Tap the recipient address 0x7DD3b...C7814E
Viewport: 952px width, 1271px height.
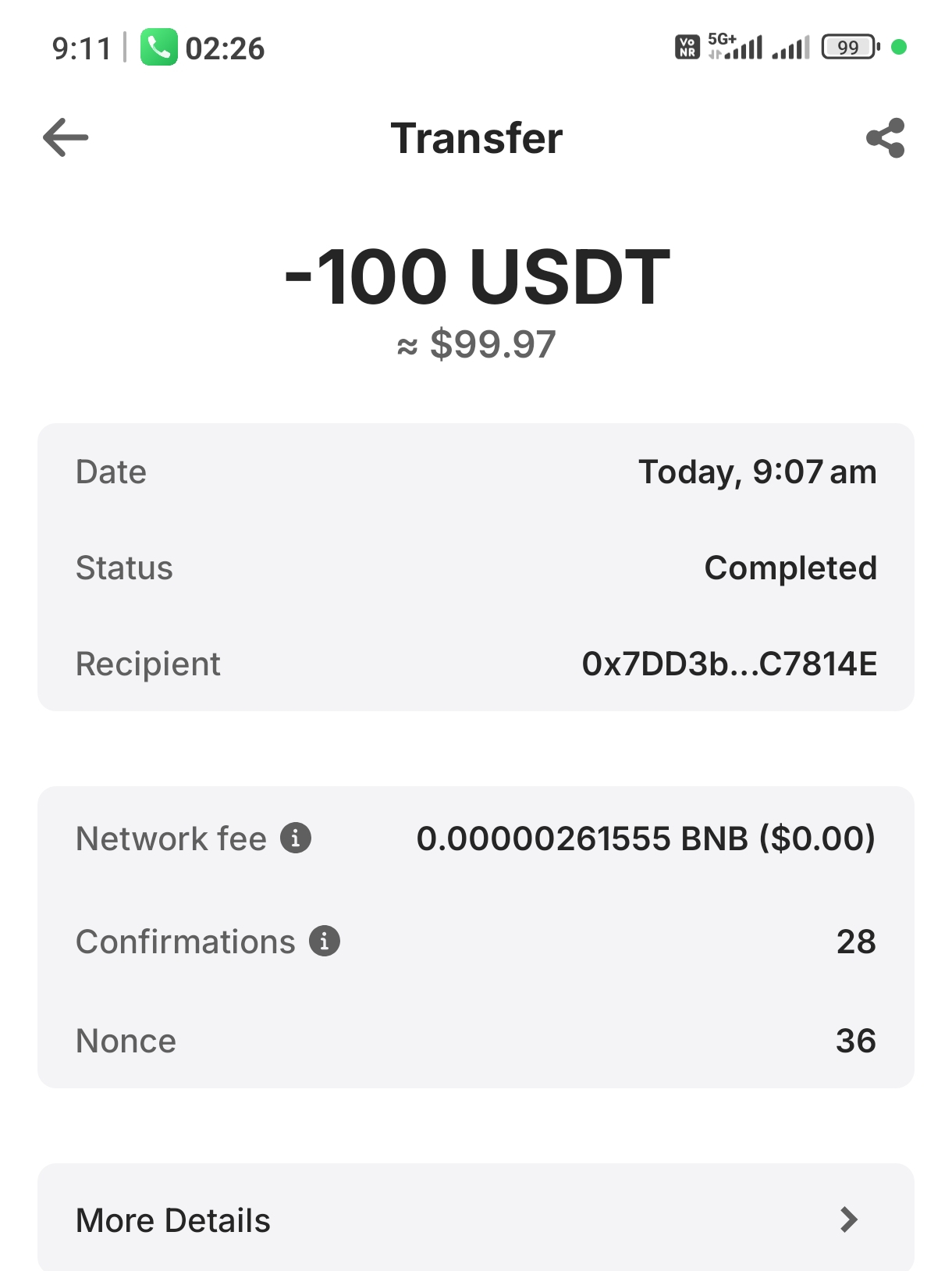pyautogui.click(x=729, y=664)
